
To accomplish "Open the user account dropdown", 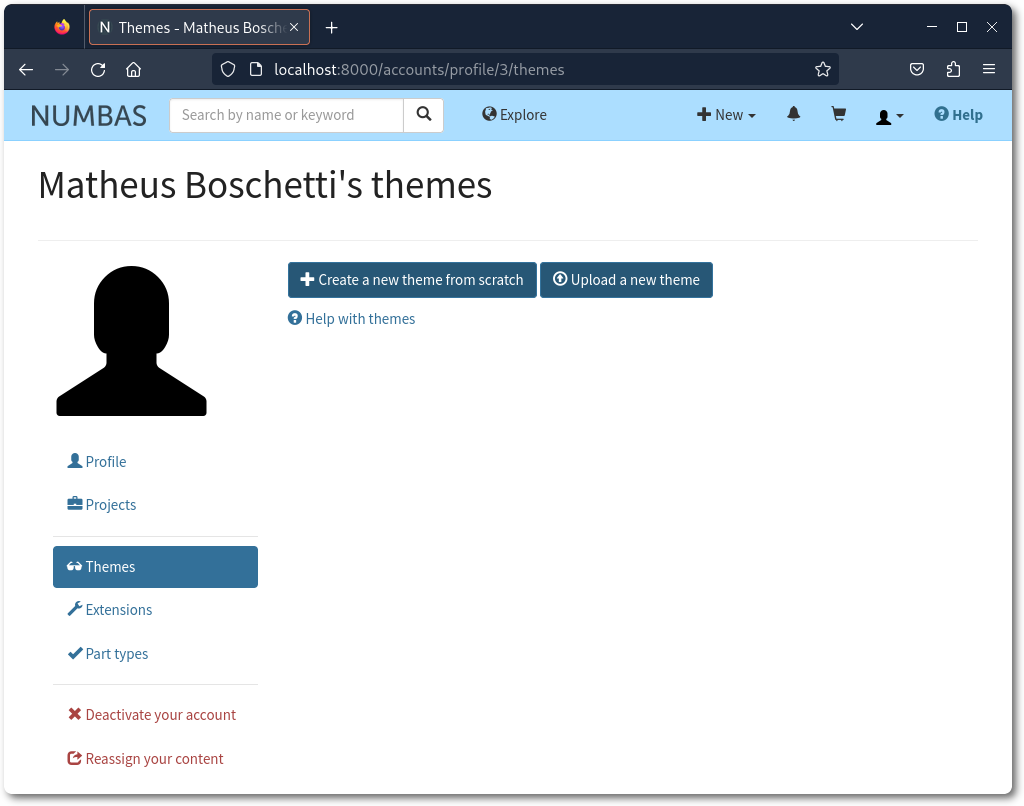I will pyautogui.click(x=889, y=116).
